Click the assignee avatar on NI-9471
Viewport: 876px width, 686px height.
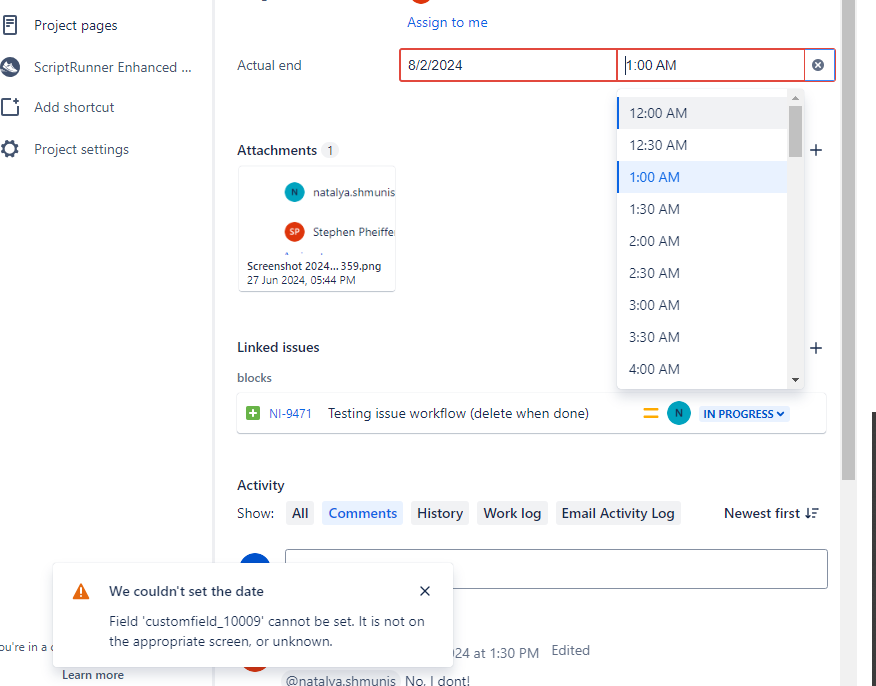pos(678,412)
